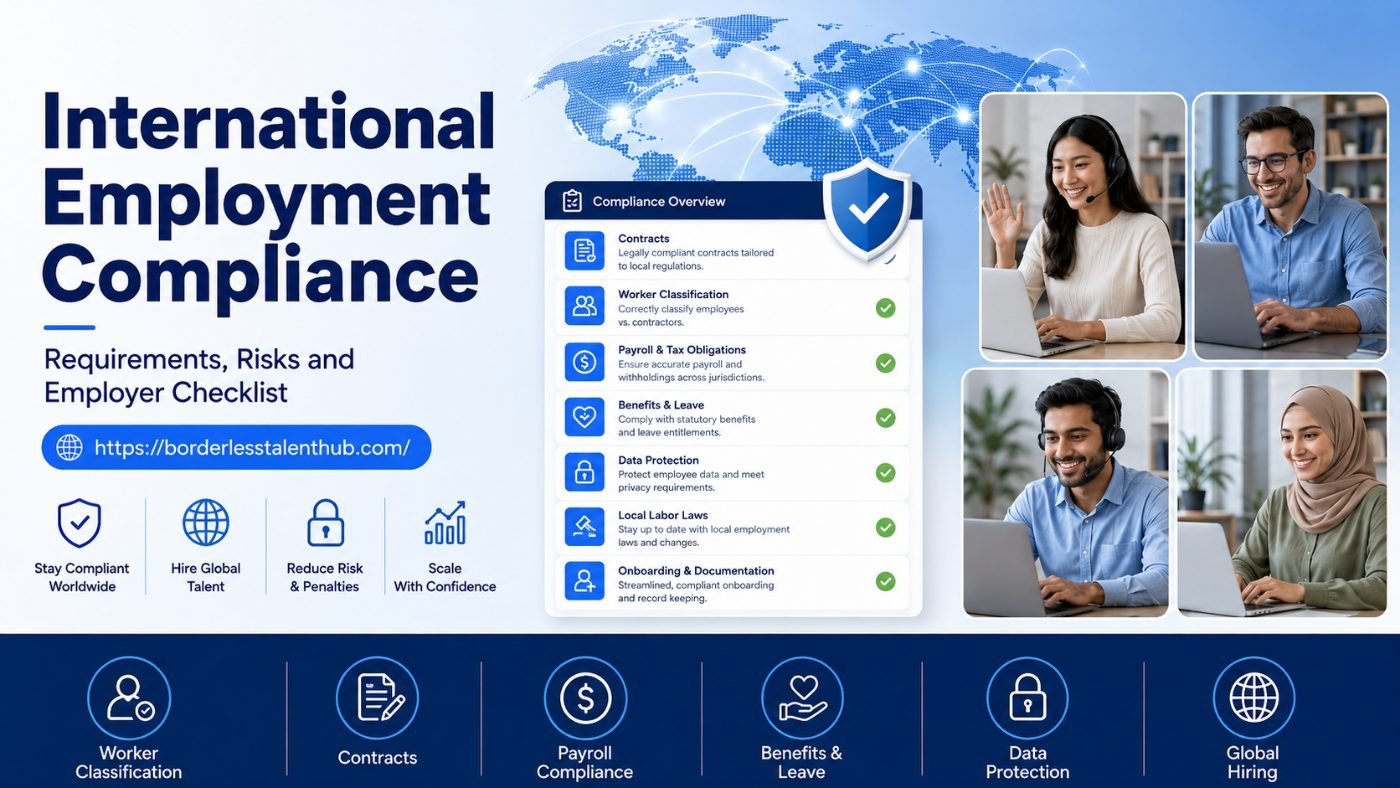Viewport: 1400px width, 788px height.
Task: Select the Contracts checklist row title
Action: coord(646,239)
